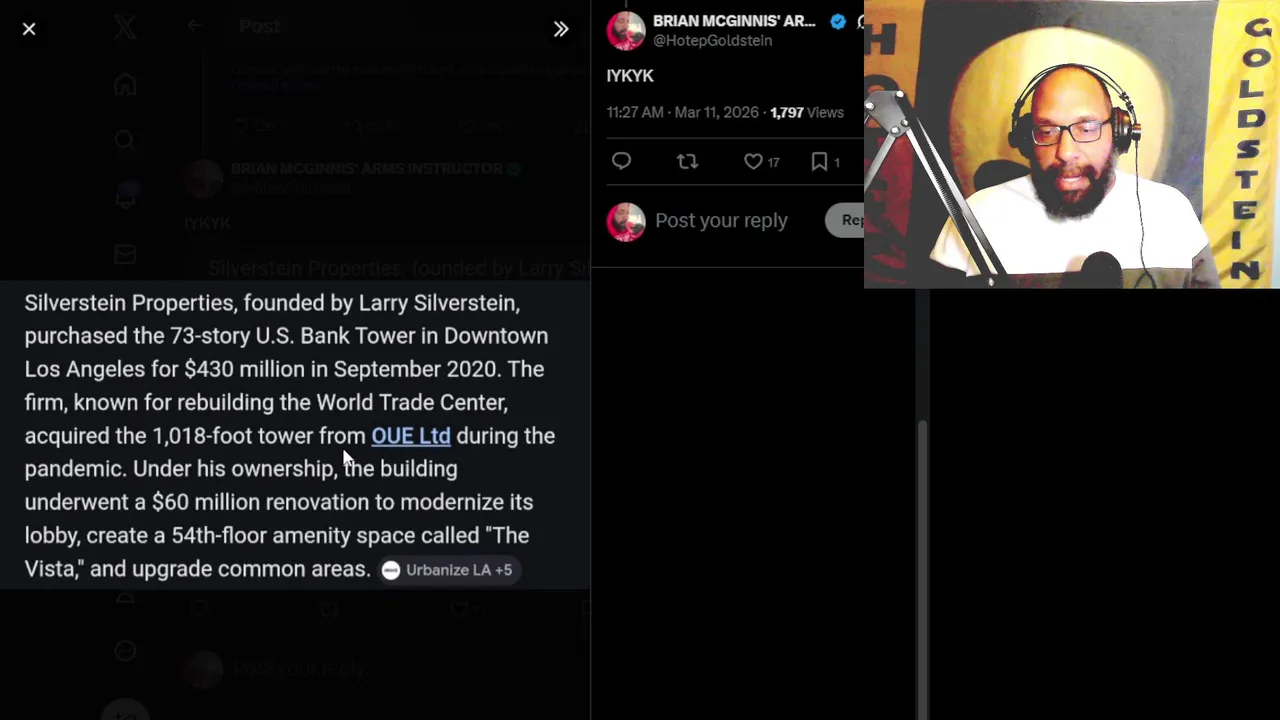Click the reply speech bubble icon
Screen dimensions: 1280x720
(621, 161)
